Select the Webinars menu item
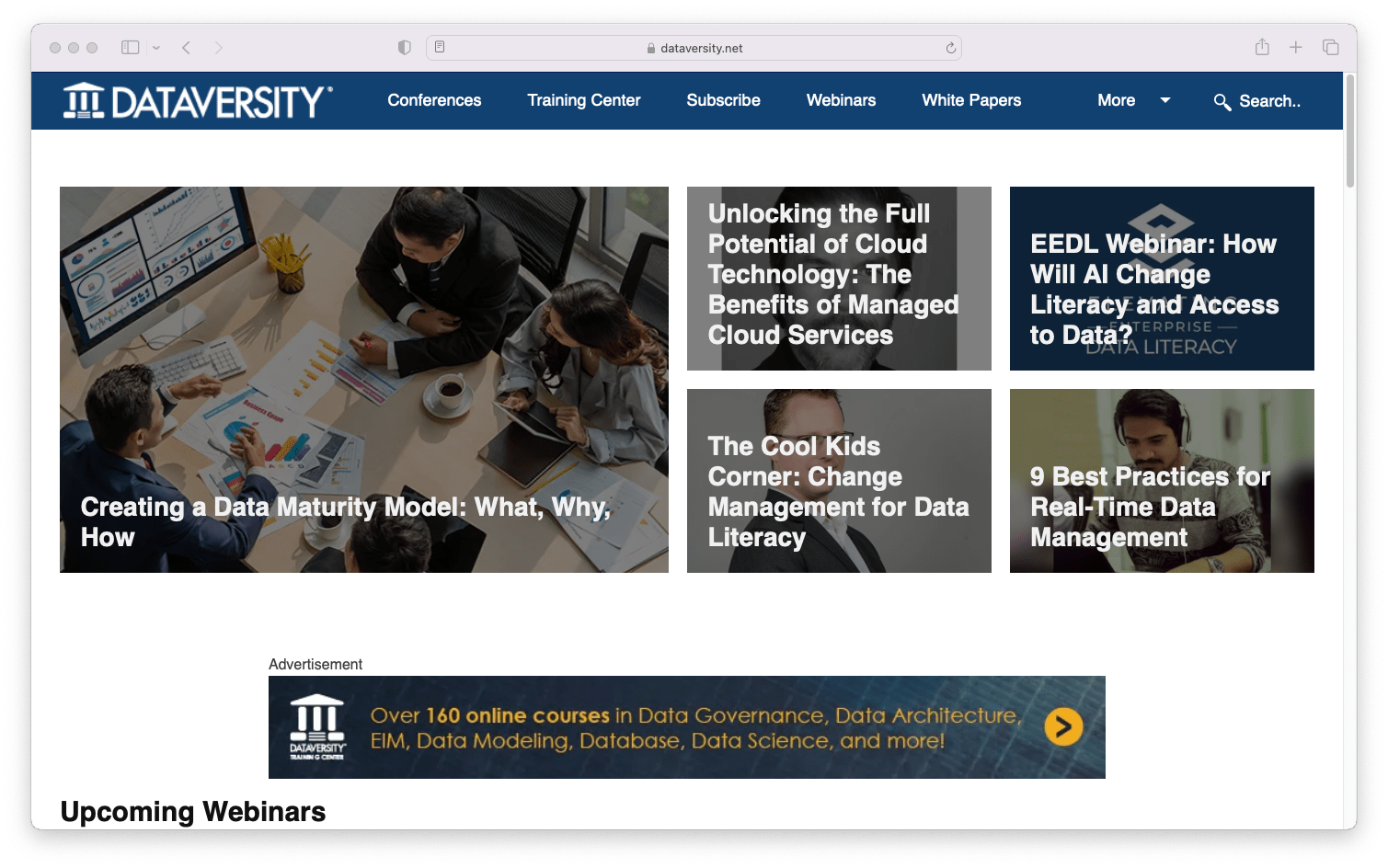The image size is (1388, 868). pos(841,100)
